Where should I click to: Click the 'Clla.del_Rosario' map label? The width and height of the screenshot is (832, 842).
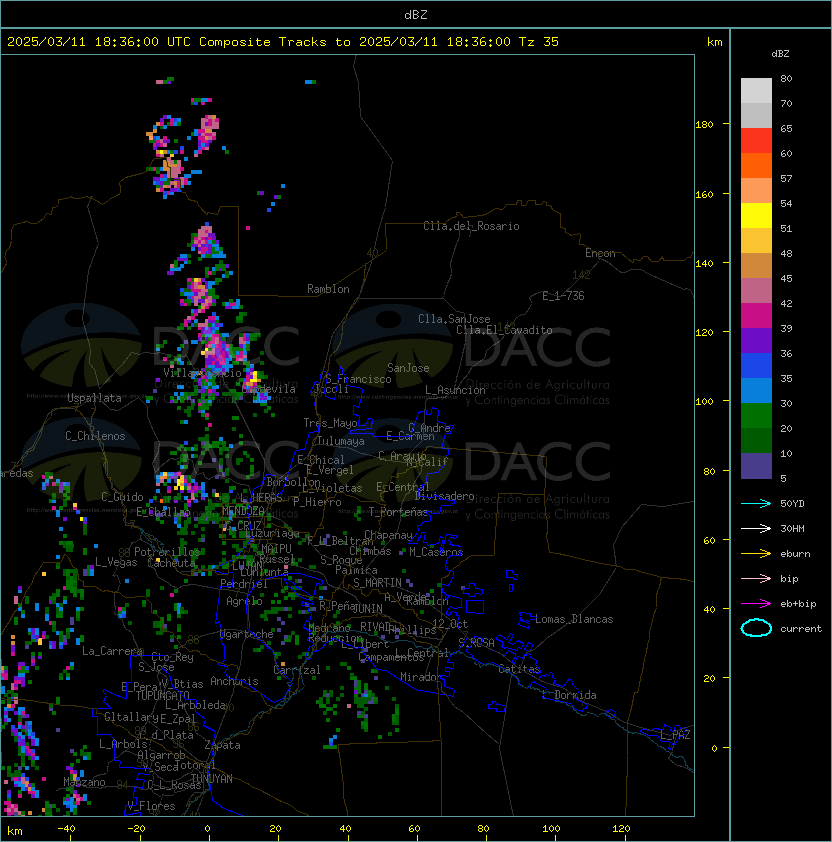tap(471, 226)
